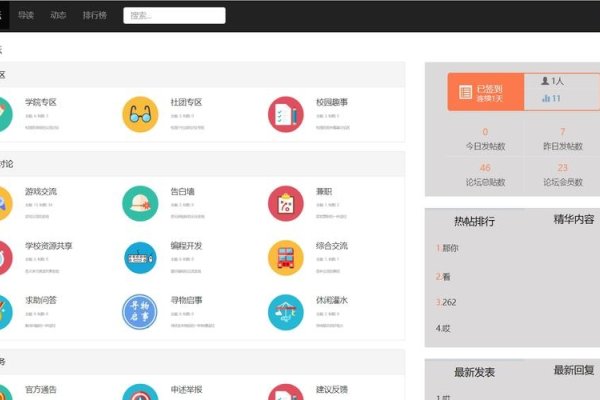
Task: Open the 申述举报 forum link
Action: tap(186, 390)
